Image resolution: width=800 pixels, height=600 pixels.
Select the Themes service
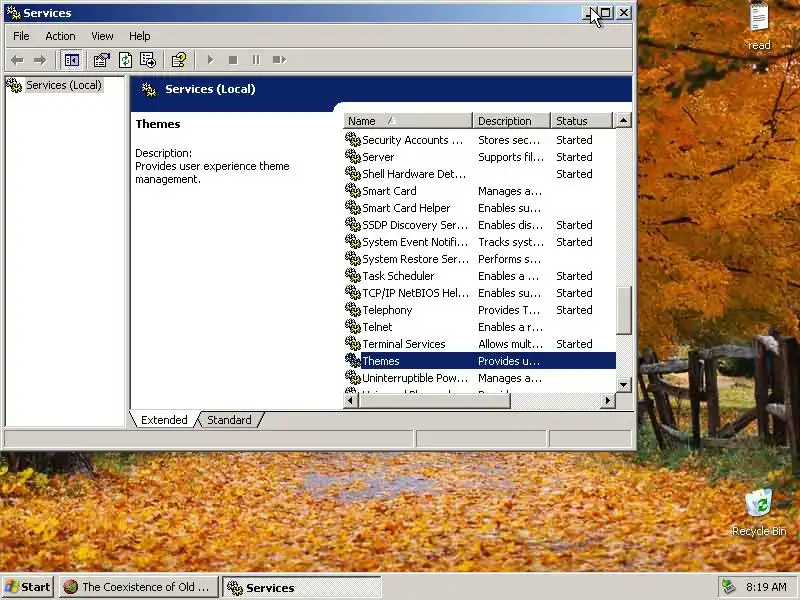pos(480,361)
